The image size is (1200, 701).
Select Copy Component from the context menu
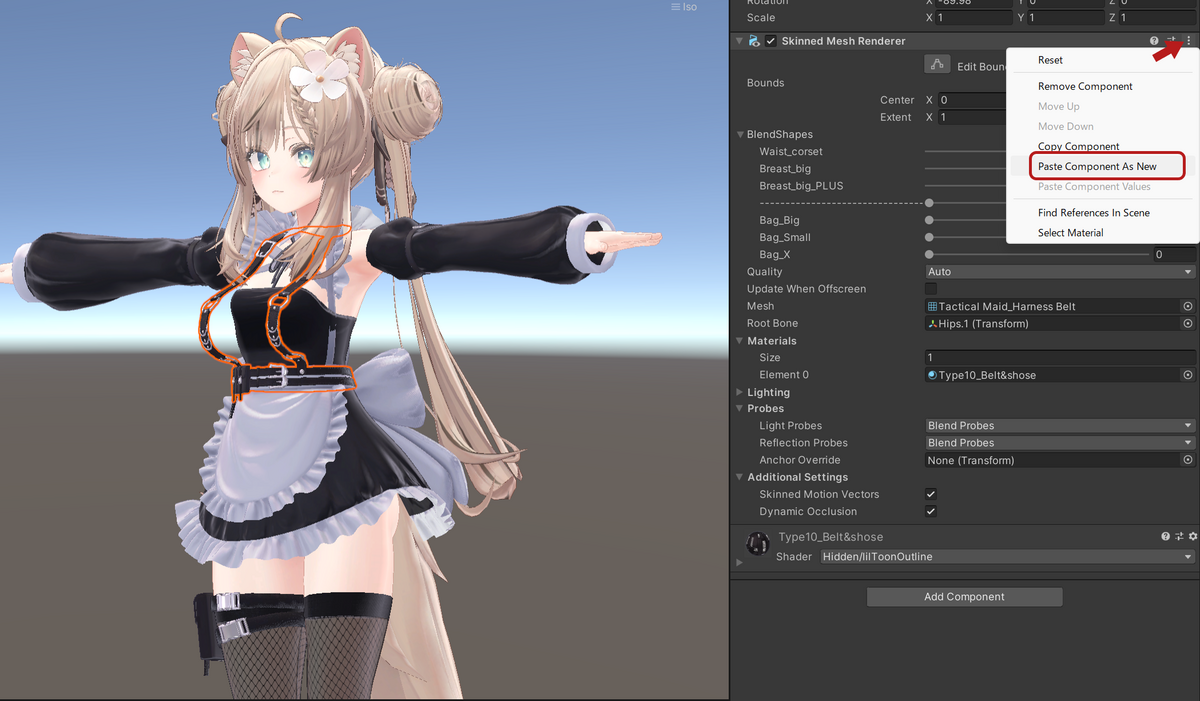click(1077, 145)
